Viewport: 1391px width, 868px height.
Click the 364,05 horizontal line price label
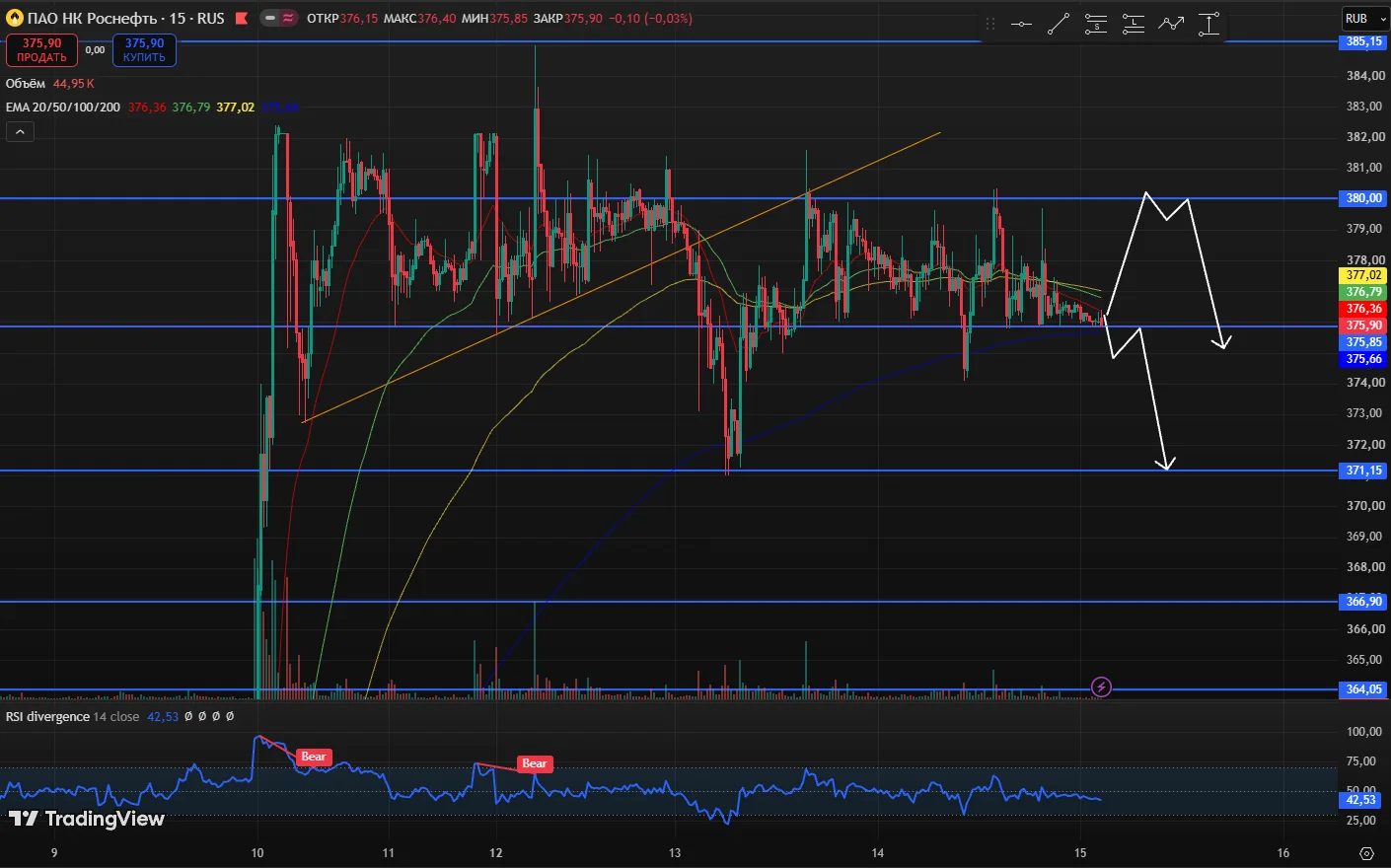coord(1364,689)
